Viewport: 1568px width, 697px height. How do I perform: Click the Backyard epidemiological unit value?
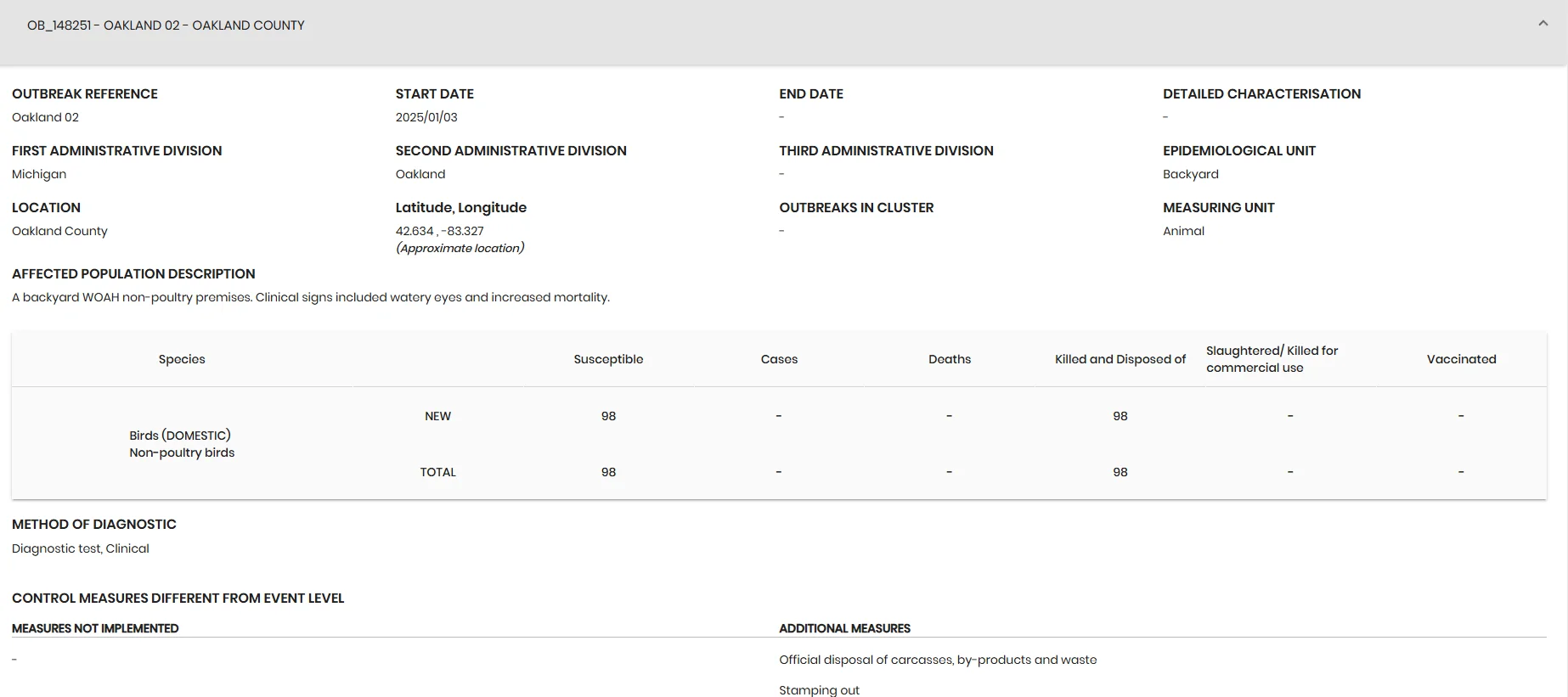point(1190,174)
